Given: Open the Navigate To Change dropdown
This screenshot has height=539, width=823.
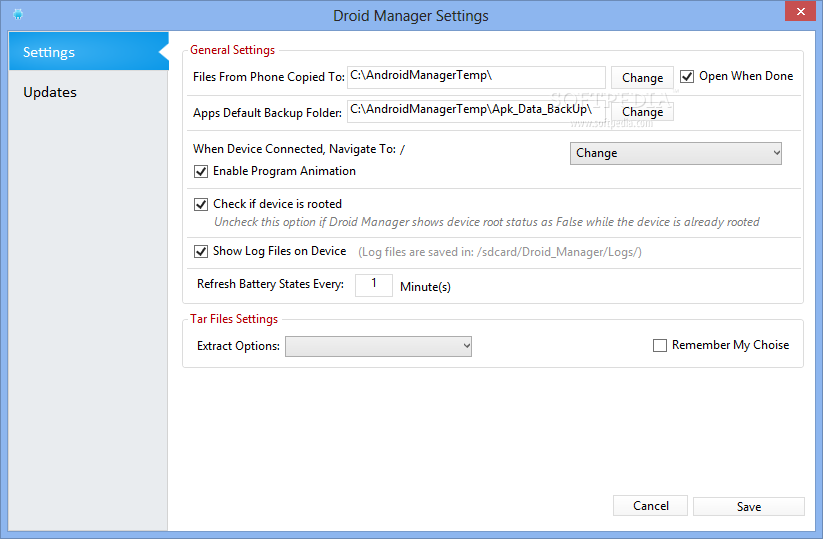Looking at the screenshot, I should pos(676,153).
